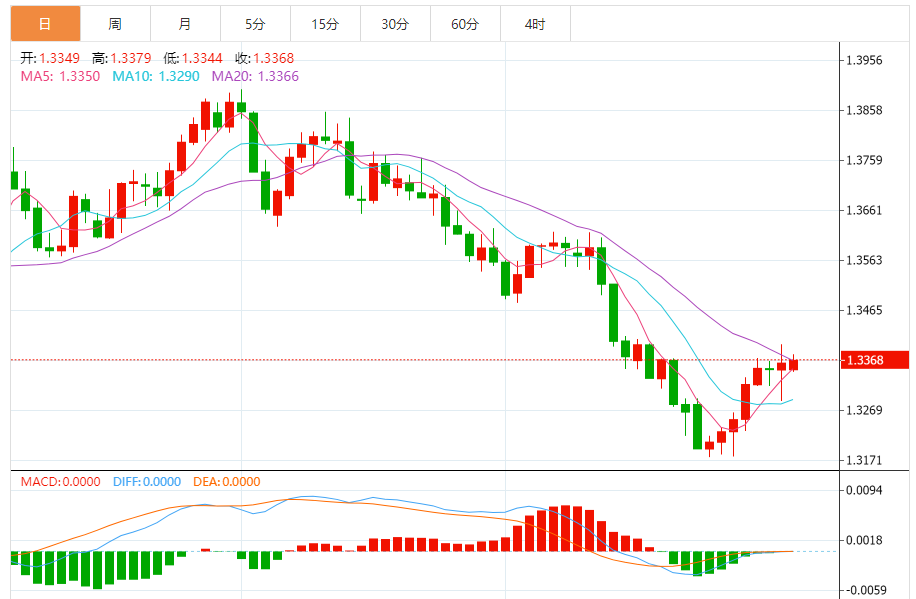Click the MA10: 1.3290 indicator label
This screenshot has width=916, height=599.
tap(156, 77)
